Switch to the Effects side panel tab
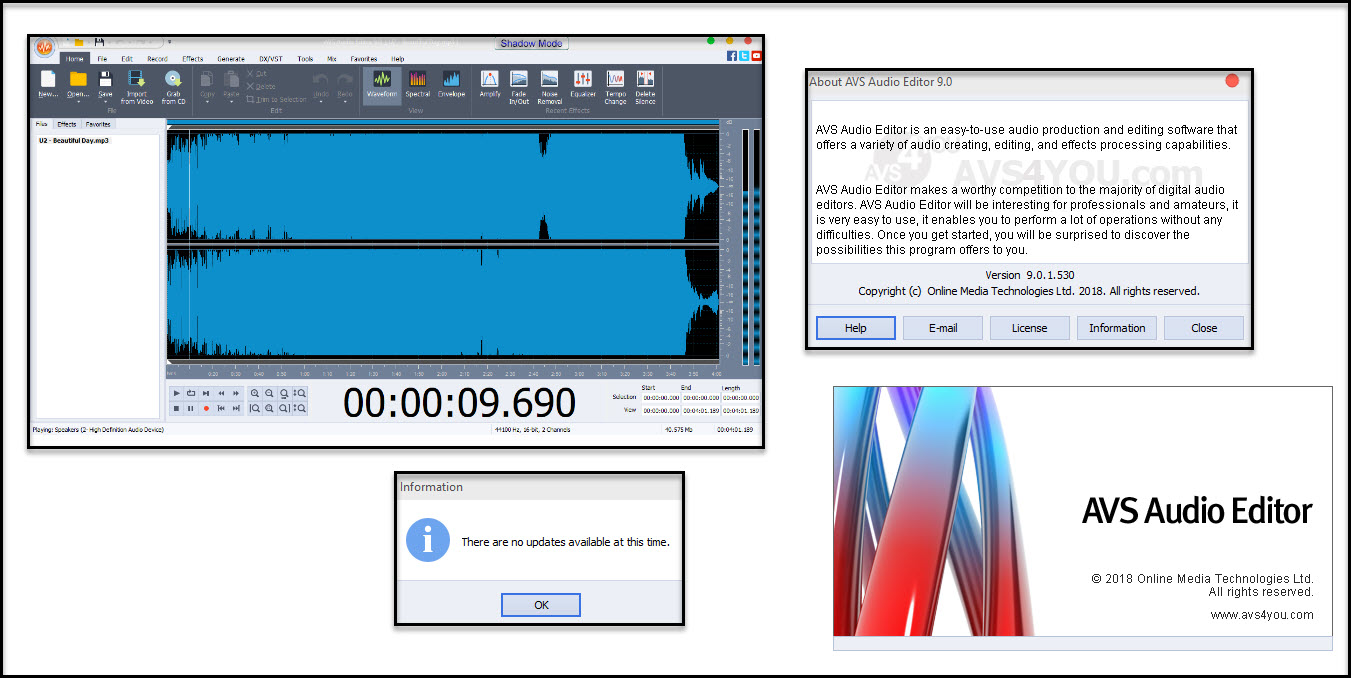Image resolution: width=1351 pixels, height=678 pixels. pos(67,125)
